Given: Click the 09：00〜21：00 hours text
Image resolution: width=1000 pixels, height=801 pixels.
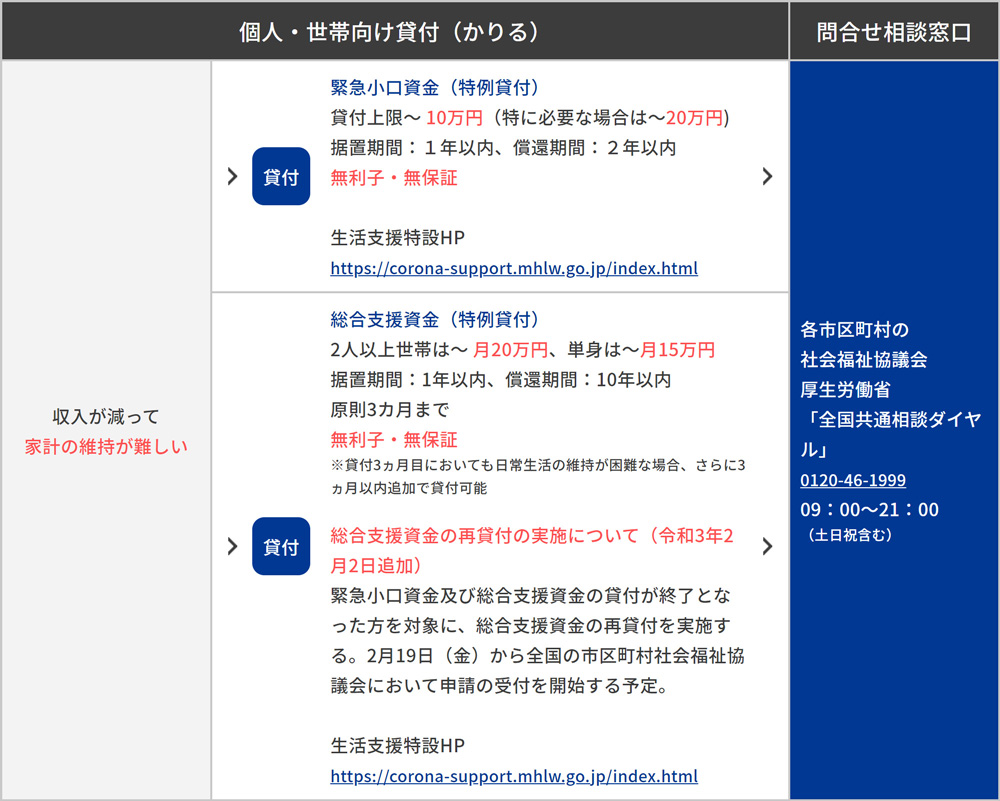Looking at the screenshot, I should tap(869, 510).
